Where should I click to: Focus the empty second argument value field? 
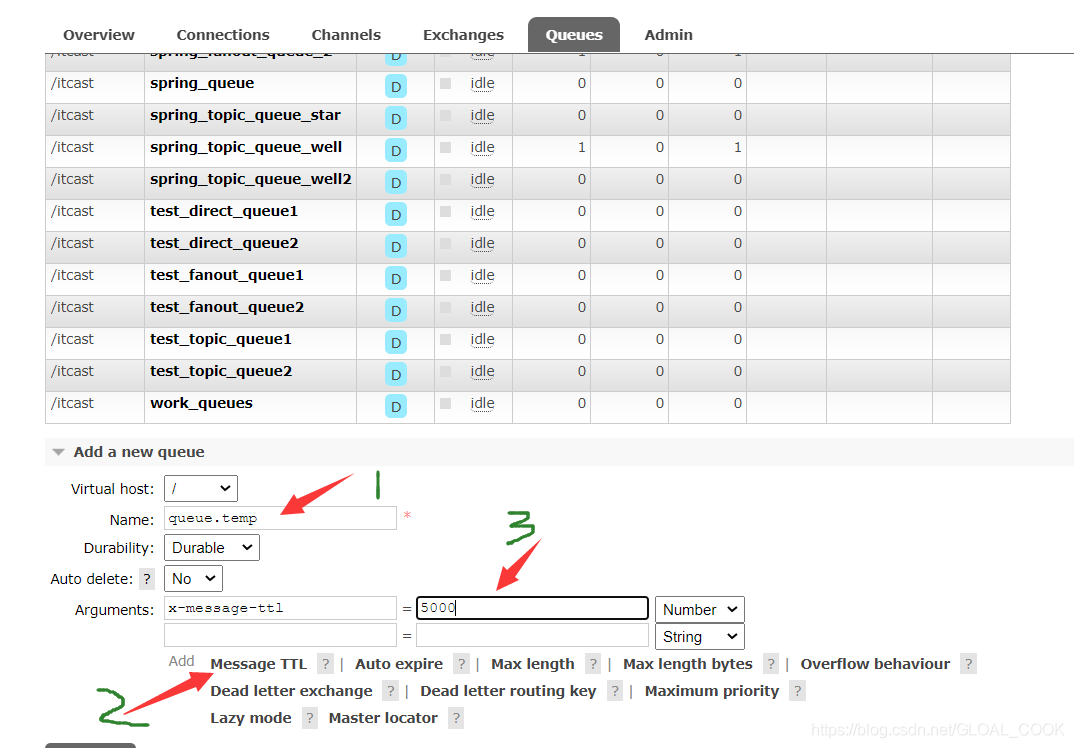point(532,635)
